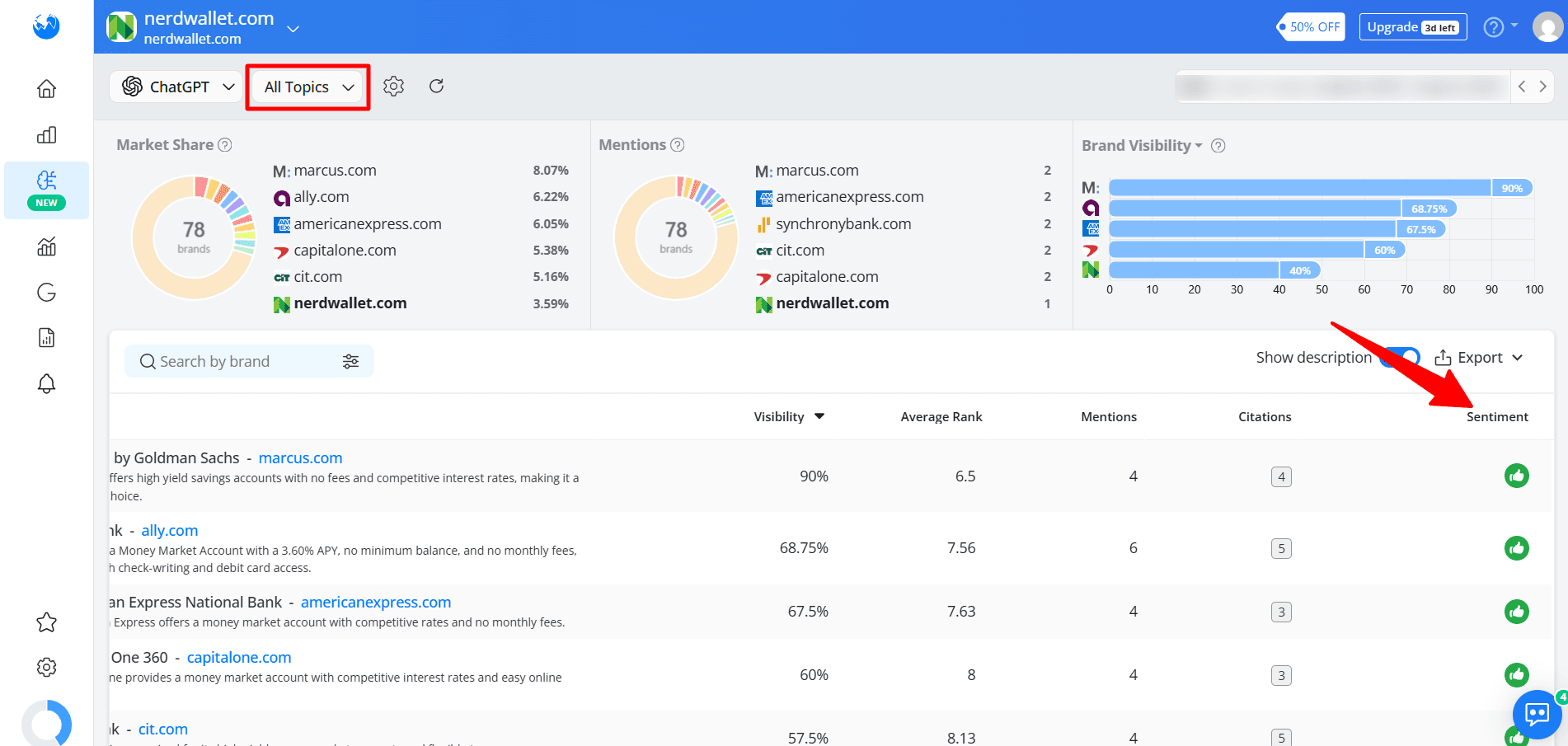Toggle the Show description switch

click(x=1400, y=358)
